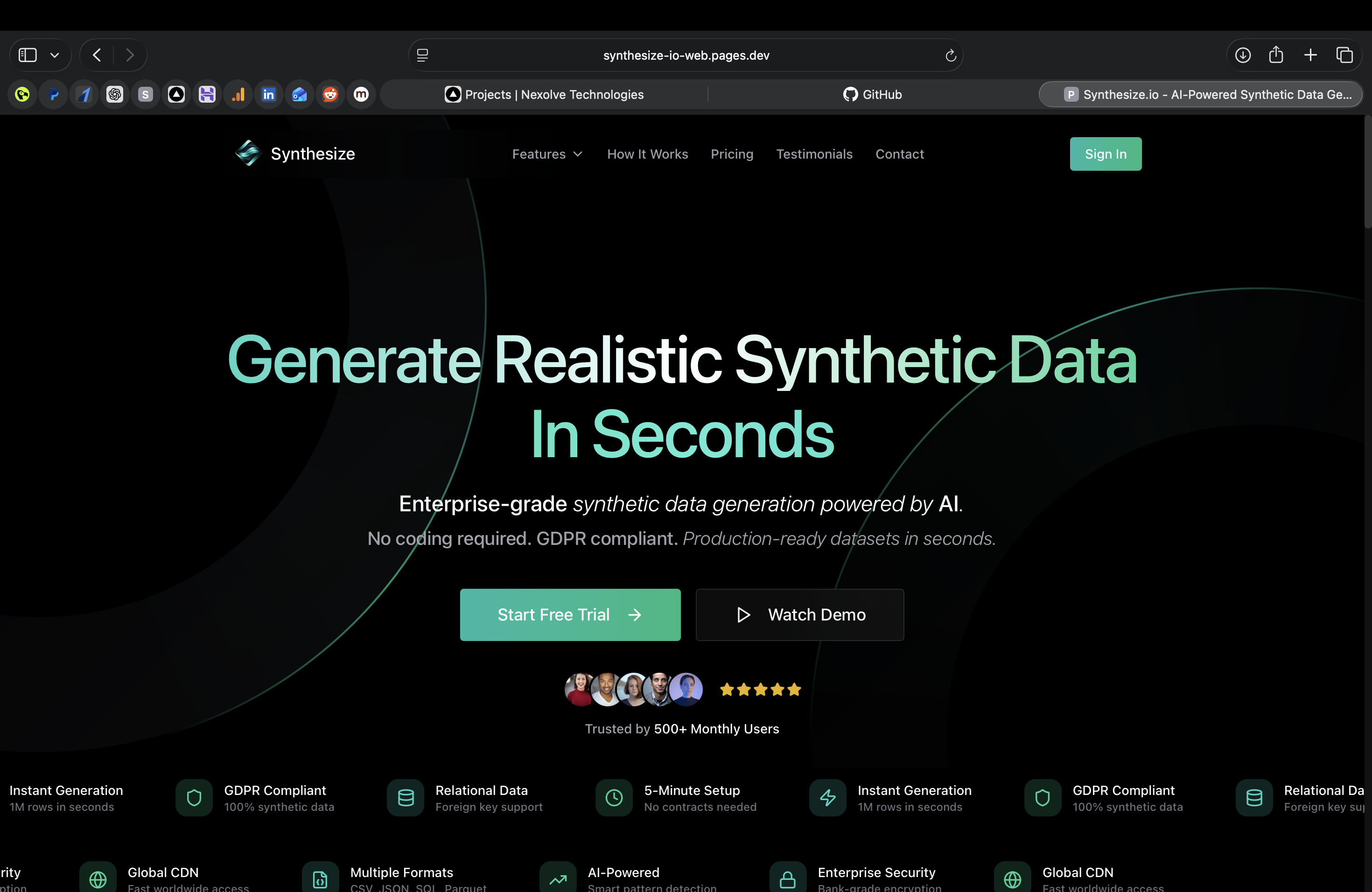Image resolution: width=1372 pixels, height=892 pixels.
Task: Click the GitHub favorite in the bookmarks bar
Action: [872, 94]
